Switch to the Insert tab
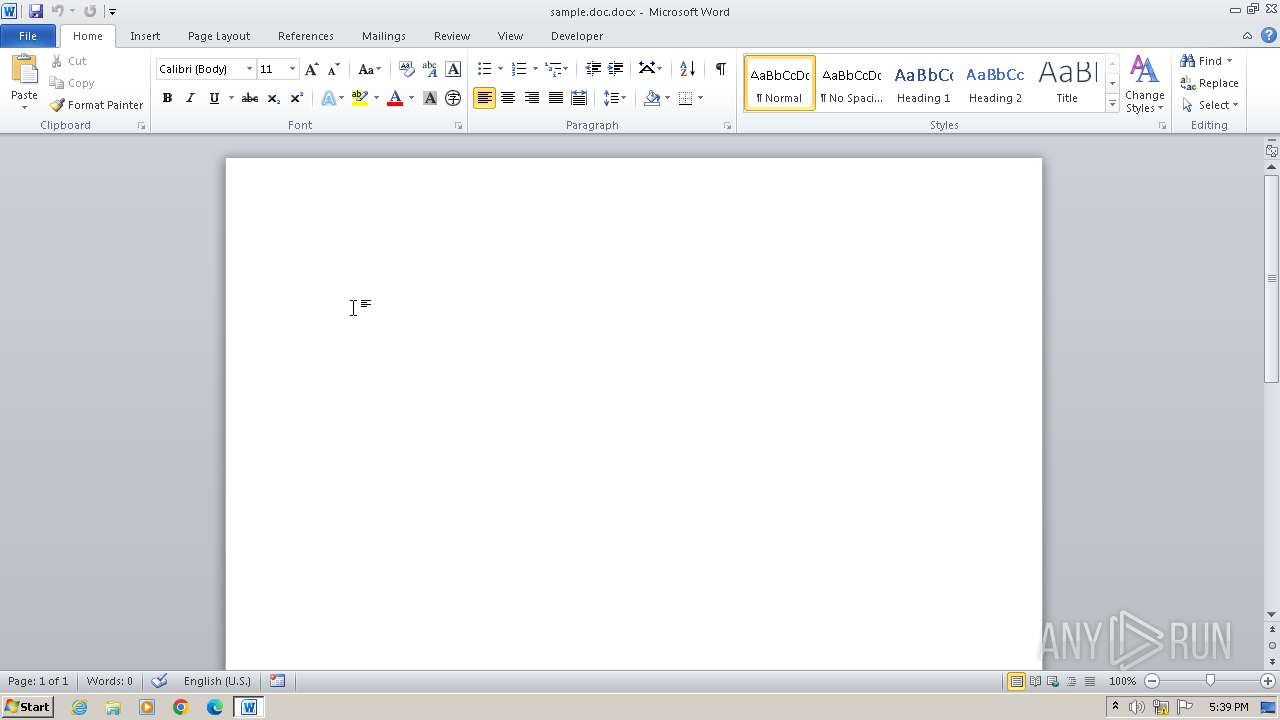 [x=145, y=36]
